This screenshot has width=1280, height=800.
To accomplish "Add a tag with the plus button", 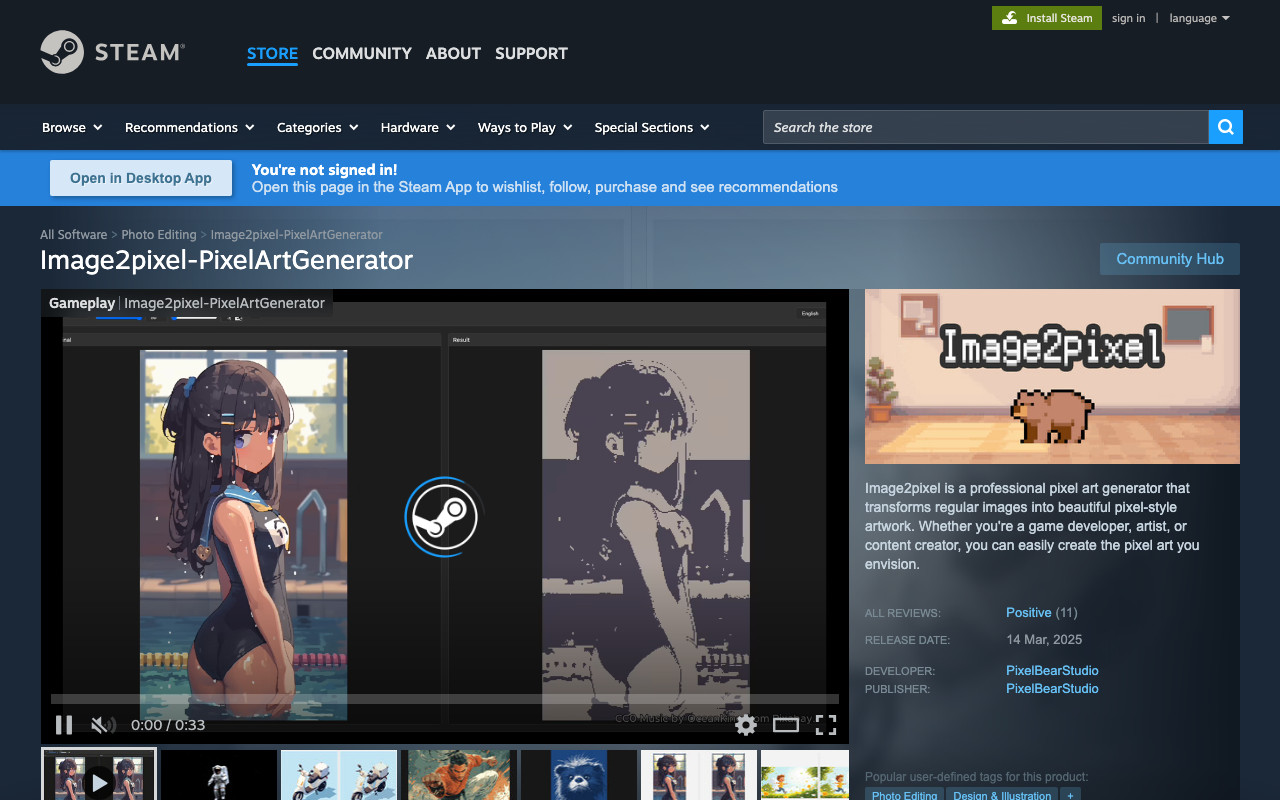I will click(1071, 795).
